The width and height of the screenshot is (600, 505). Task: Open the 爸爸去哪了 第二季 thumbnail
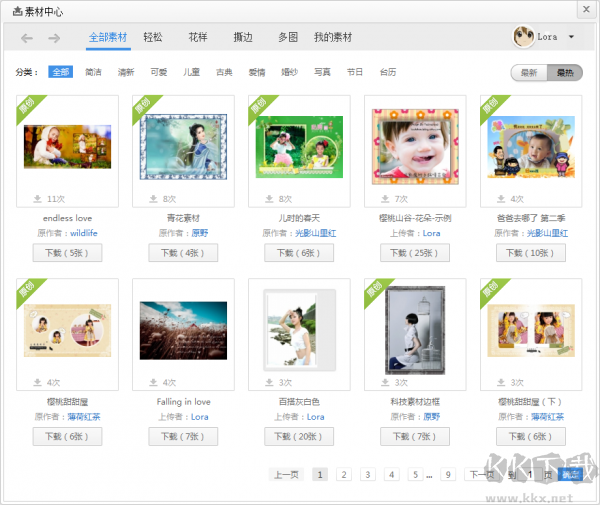(531, 147)
